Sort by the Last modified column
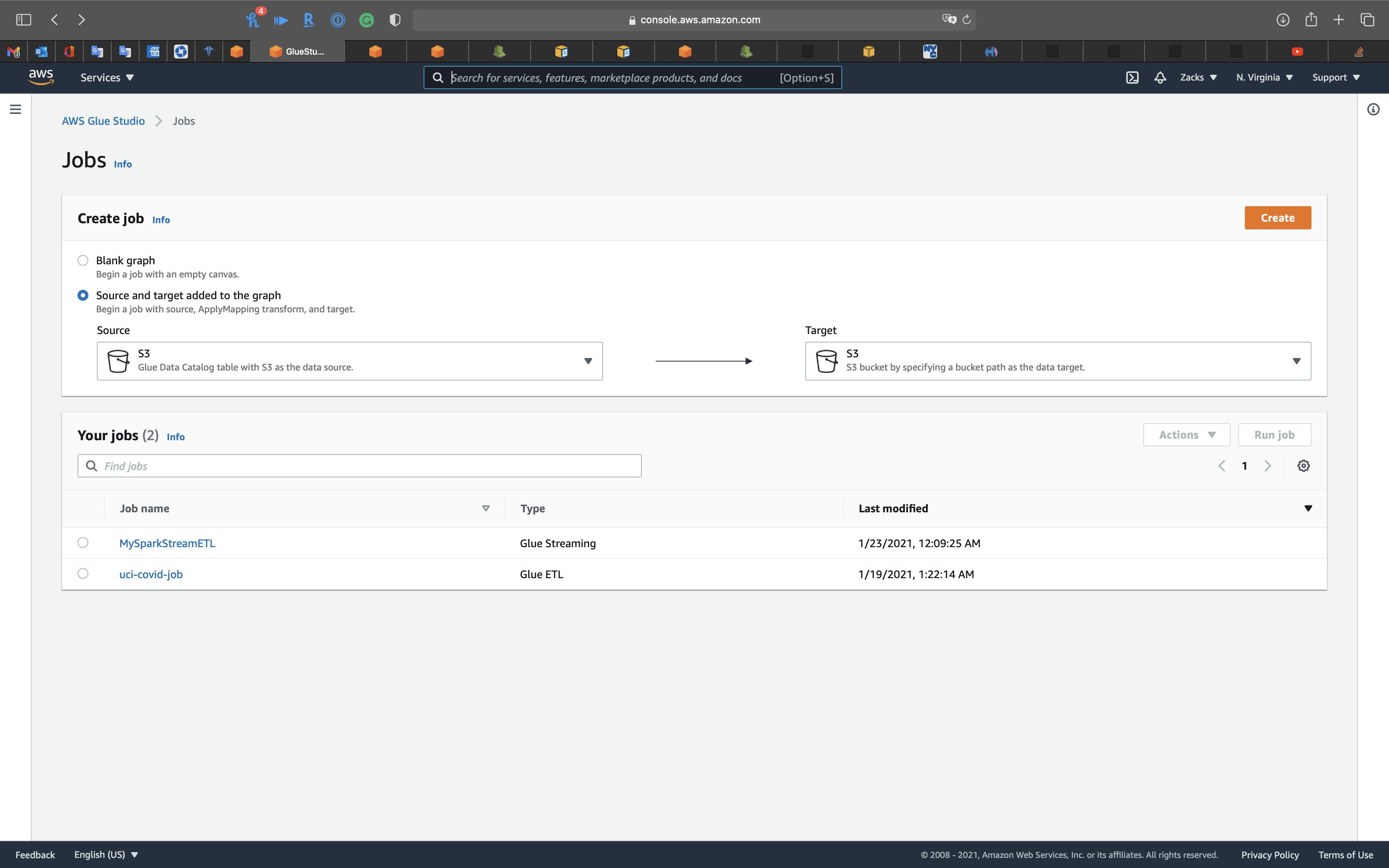1389x868 pixels. pos(893,508)
